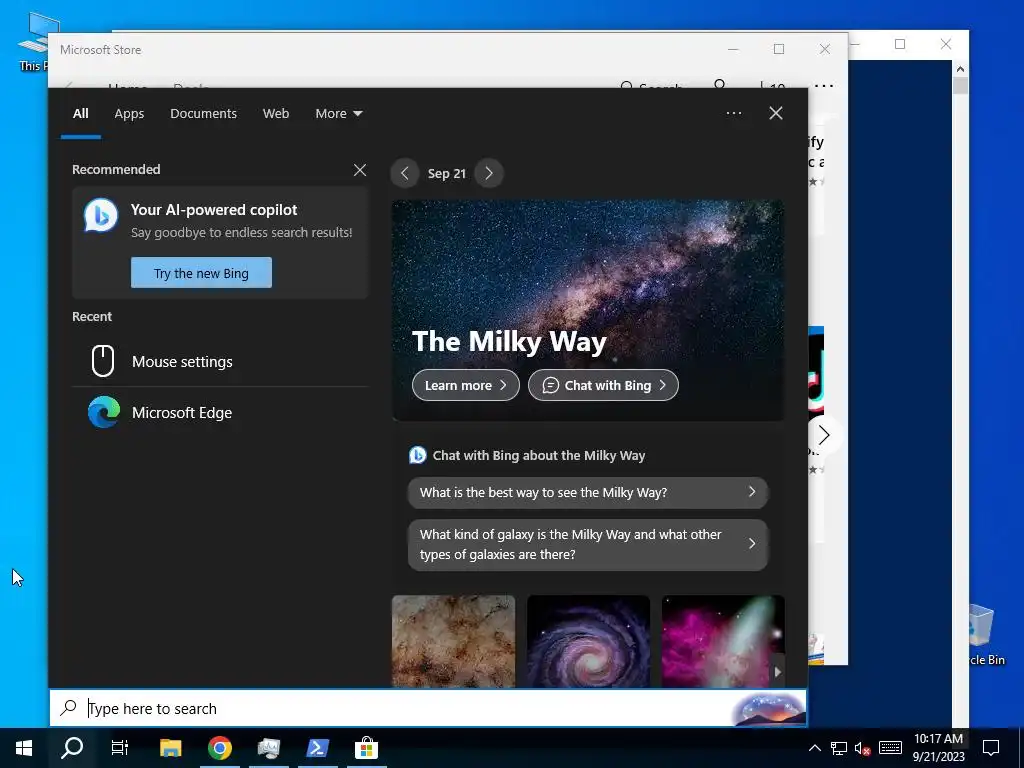The image size is (1024, 768).
Task: Click the Sep 21 date label
Action: (447, 174)
